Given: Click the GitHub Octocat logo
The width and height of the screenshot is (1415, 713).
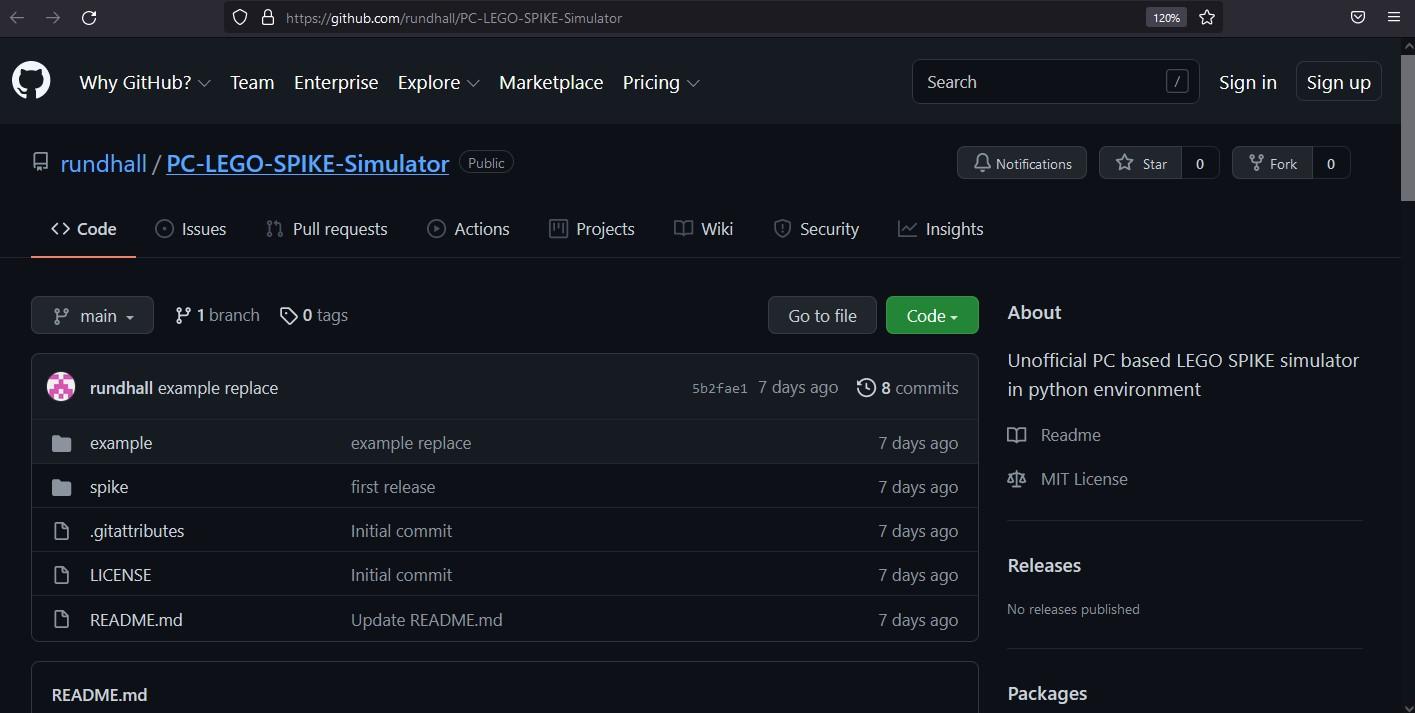Looking at the screenshot, I should coord(31,81).
